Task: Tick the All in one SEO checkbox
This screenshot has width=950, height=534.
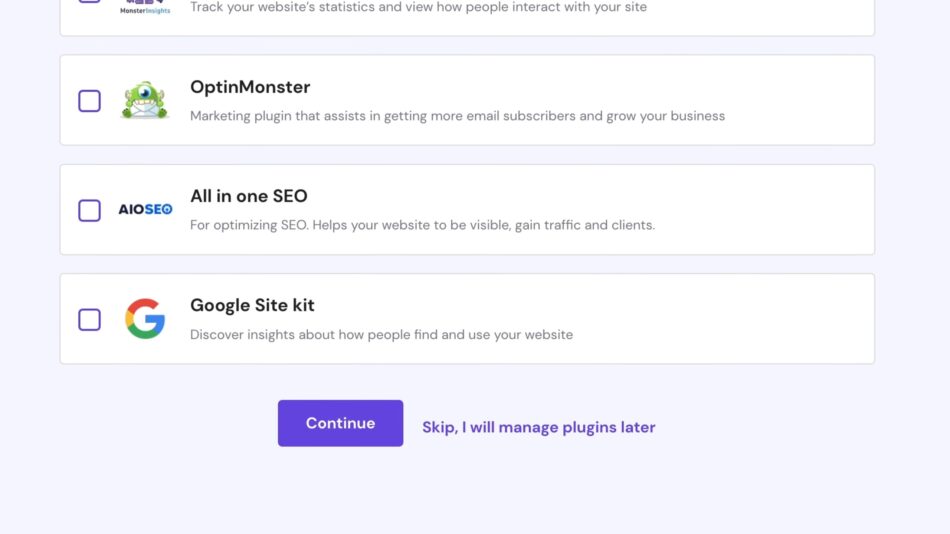Action: (x=89, y=210)
